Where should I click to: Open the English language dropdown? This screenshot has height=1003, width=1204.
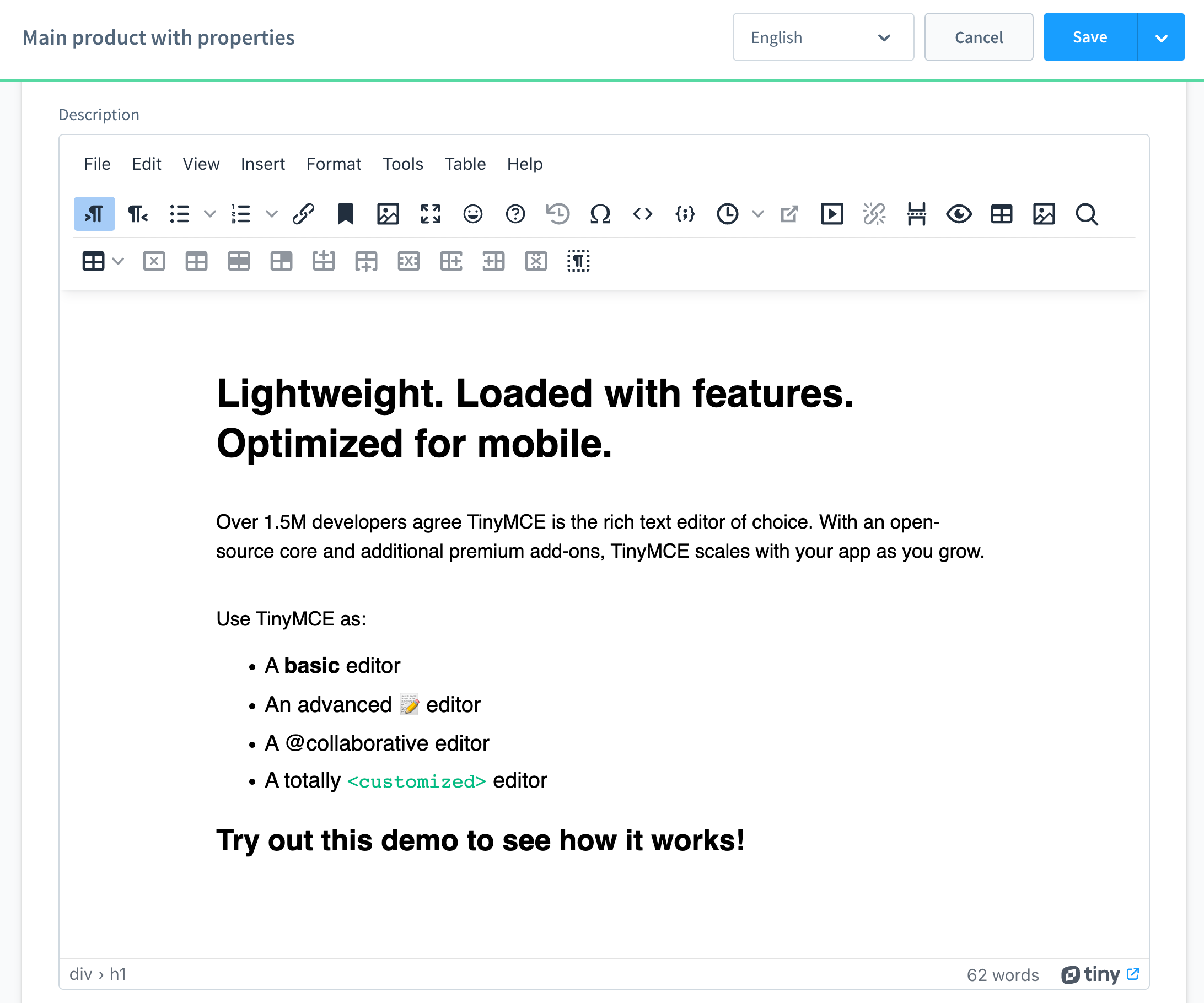pos(823,37)
